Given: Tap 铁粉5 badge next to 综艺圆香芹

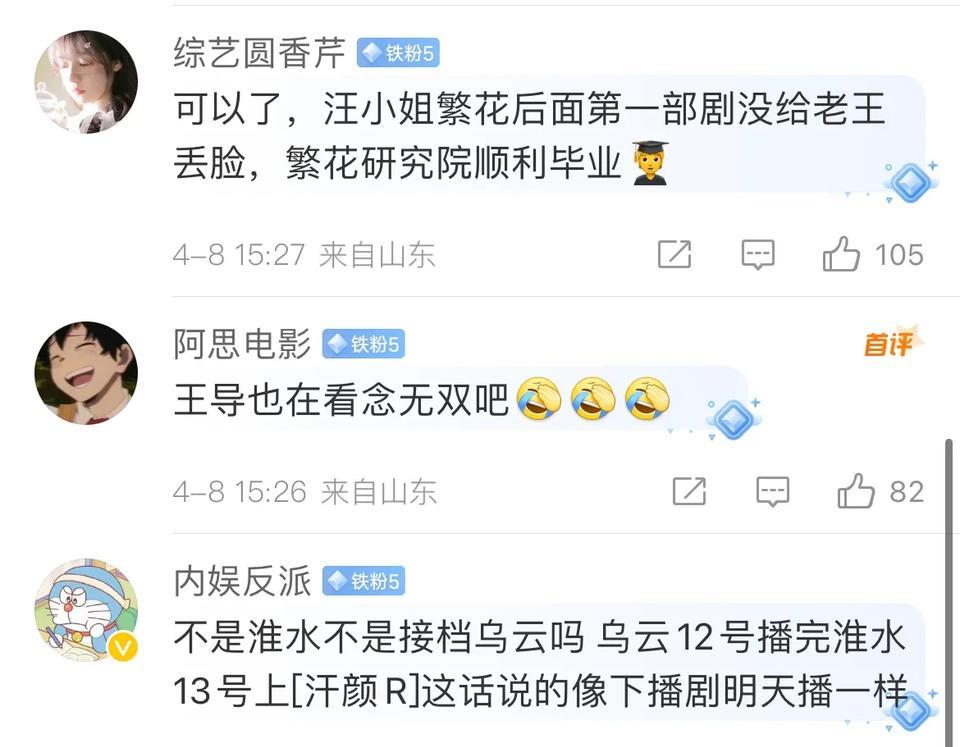Looking at the screenshot, I should [x=398, y=53].
